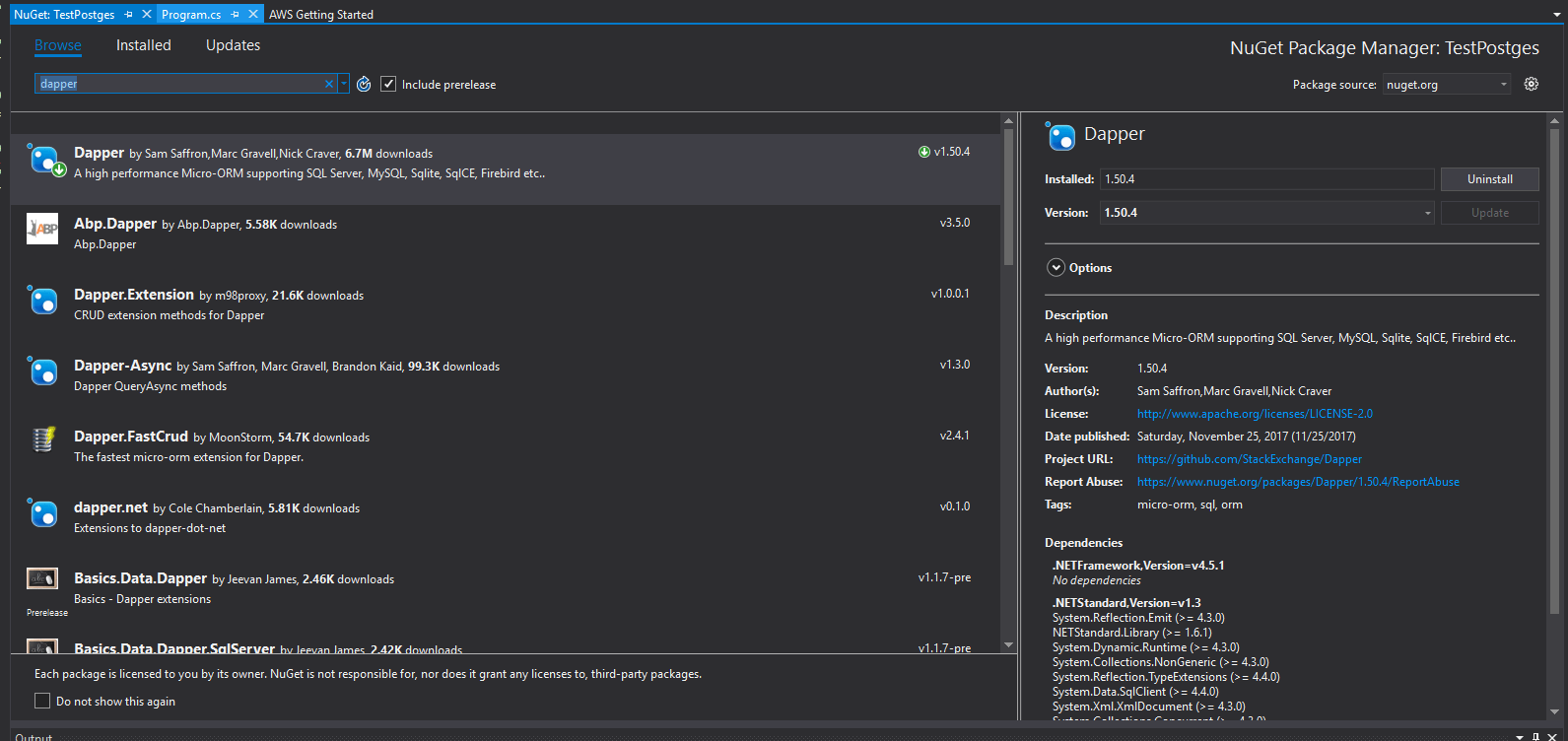Click the v2.4.1 version label for Dapper.FastCrud
1568x741 pixels.
954,436
